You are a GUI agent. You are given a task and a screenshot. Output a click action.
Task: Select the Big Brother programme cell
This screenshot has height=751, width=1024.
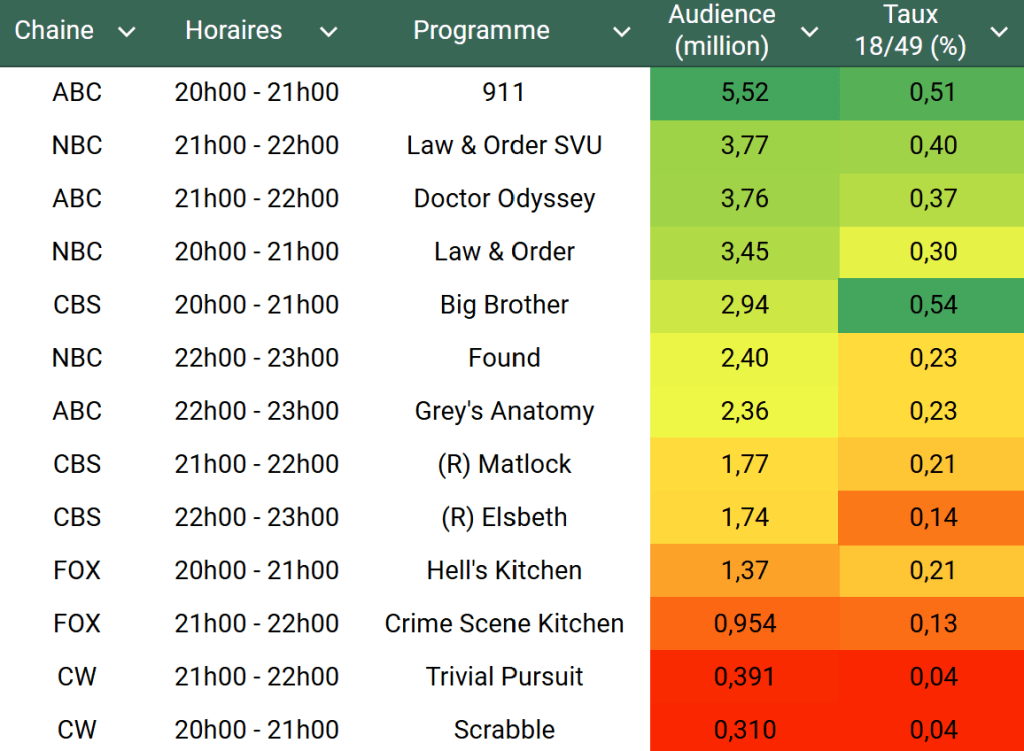(504, 304)
